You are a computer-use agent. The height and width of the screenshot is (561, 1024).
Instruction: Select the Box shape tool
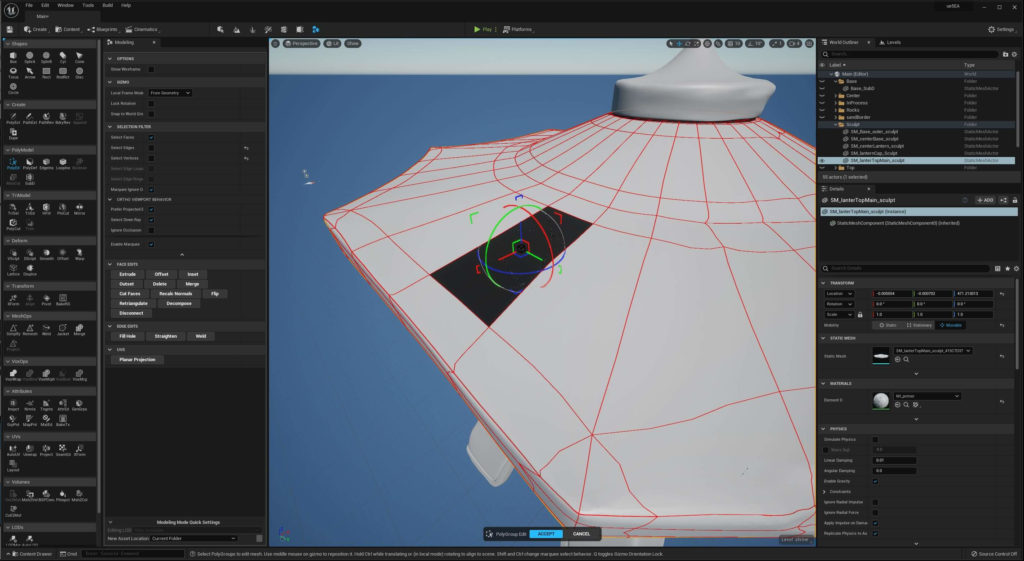click(13, 57)
